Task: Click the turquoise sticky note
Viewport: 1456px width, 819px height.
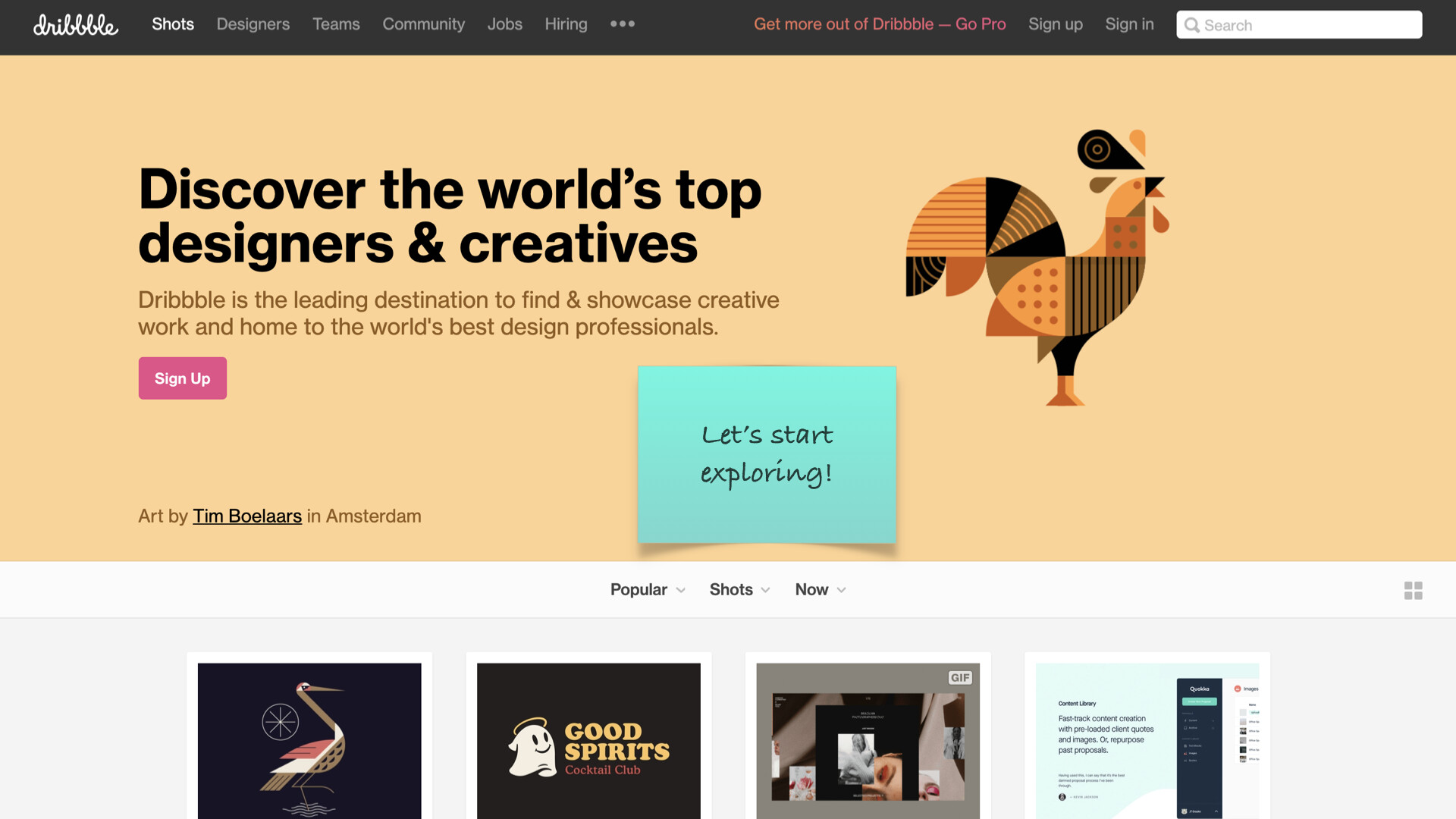Action: (767, 455)
